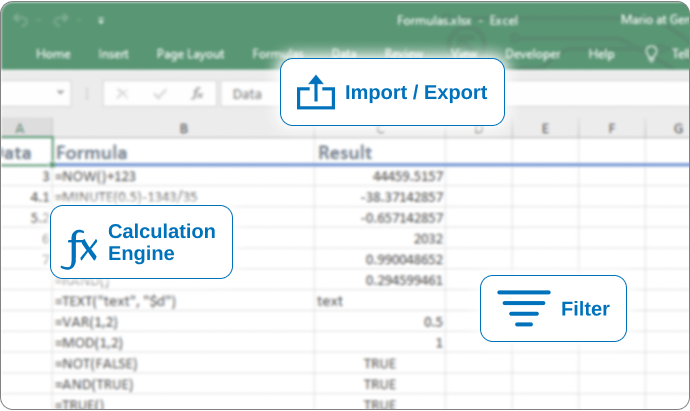The width and height of the screenshot is (690, 411).
Task: Open Quick Access Toolbar customize dropdown
Action: (101, 20)
